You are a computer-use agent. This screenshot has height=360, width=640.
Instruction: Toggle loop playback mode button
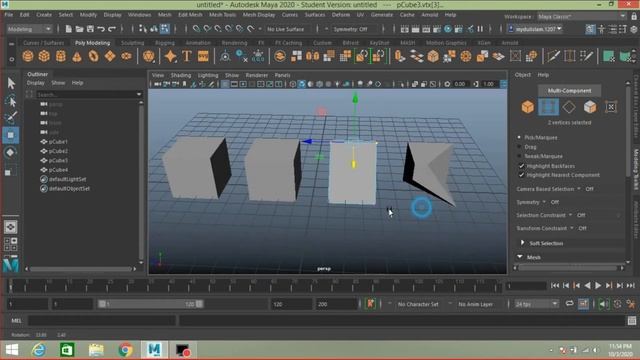(x=569, y=304)
